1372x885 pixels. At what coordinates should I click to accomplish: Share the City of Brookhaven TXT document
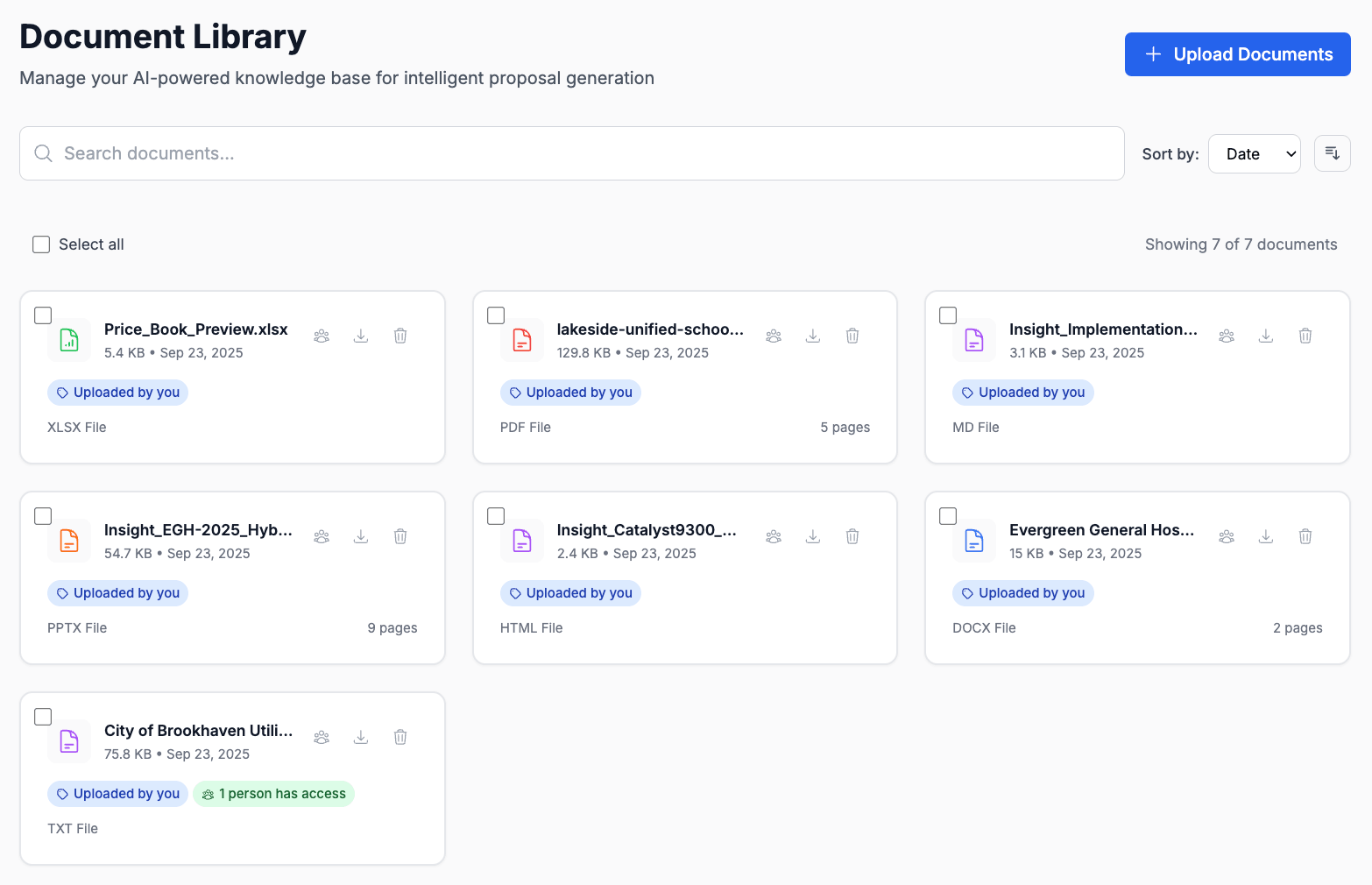[321, 737]
